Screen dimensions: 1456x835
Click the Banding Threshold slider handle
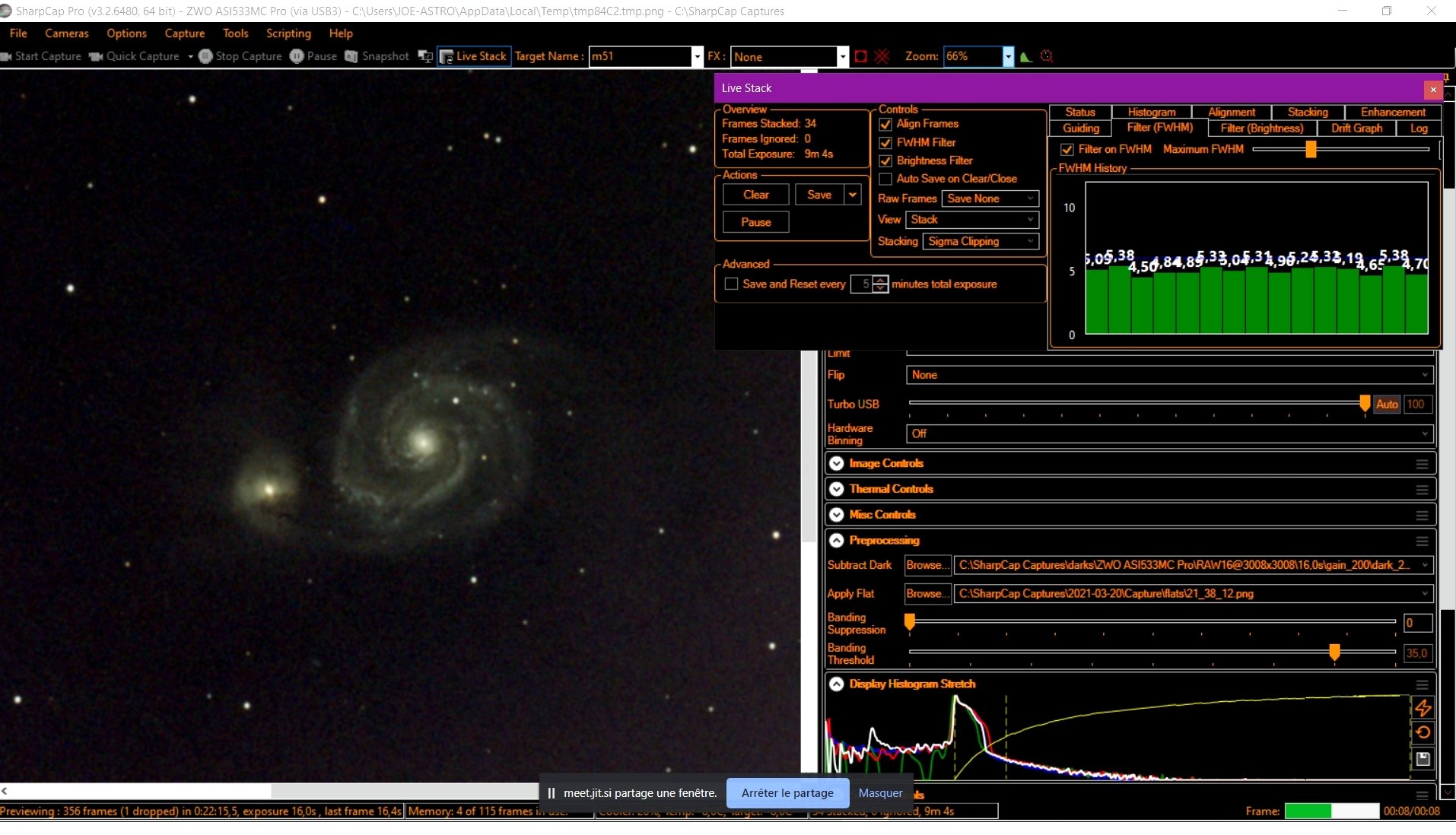click(x=1334, y=652)
